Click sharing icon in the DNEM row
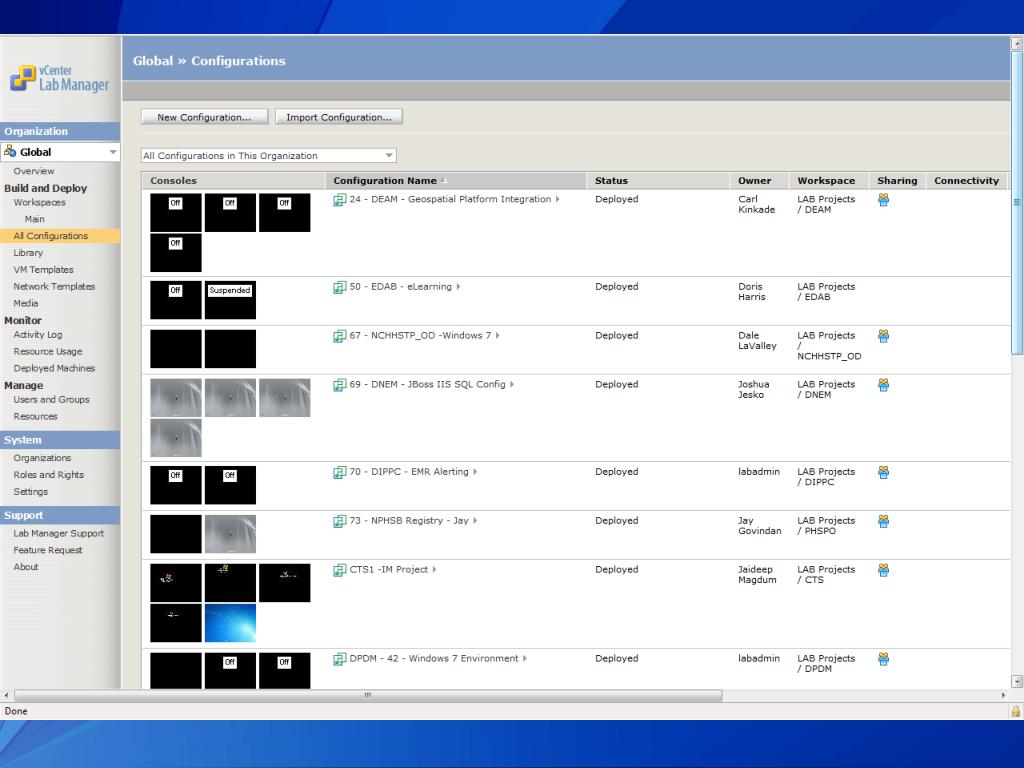The image size is (1024, 768). pyautogui.click(x=884, y=385)
